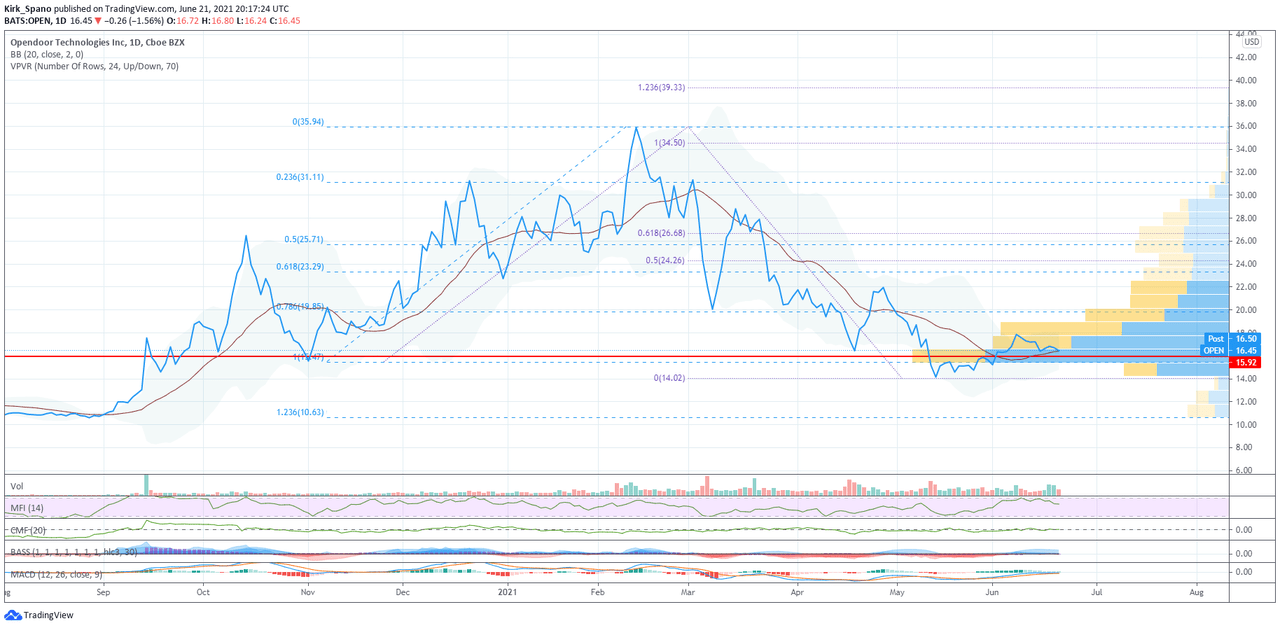Click the OPEN 16.45 price label
1280x628 pixels.
coord(1232,350)
